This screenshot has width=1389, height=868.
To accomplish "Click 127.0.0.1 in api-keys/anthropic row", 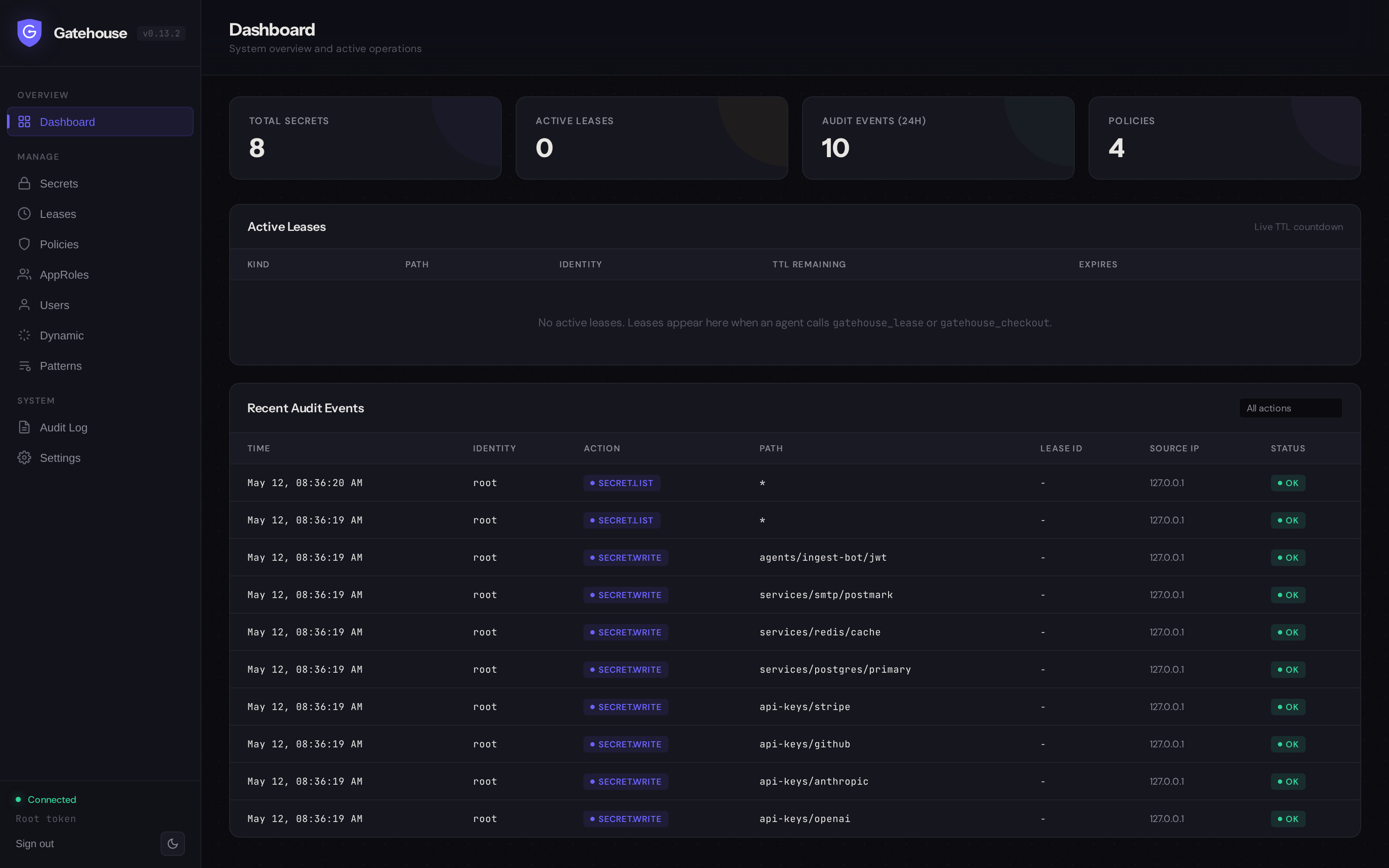I will pos(1166,781).
